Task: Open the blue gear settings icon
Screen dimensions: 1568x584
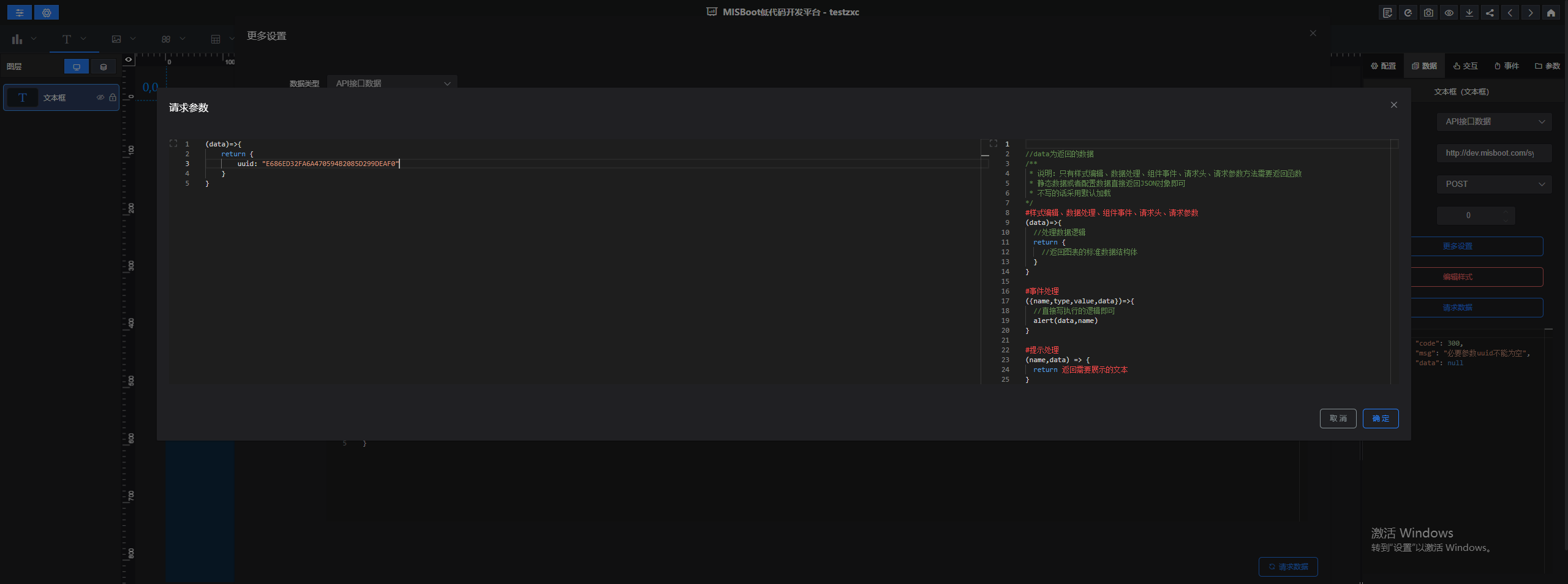Action: pyautogui.click(x=47, y=12)
